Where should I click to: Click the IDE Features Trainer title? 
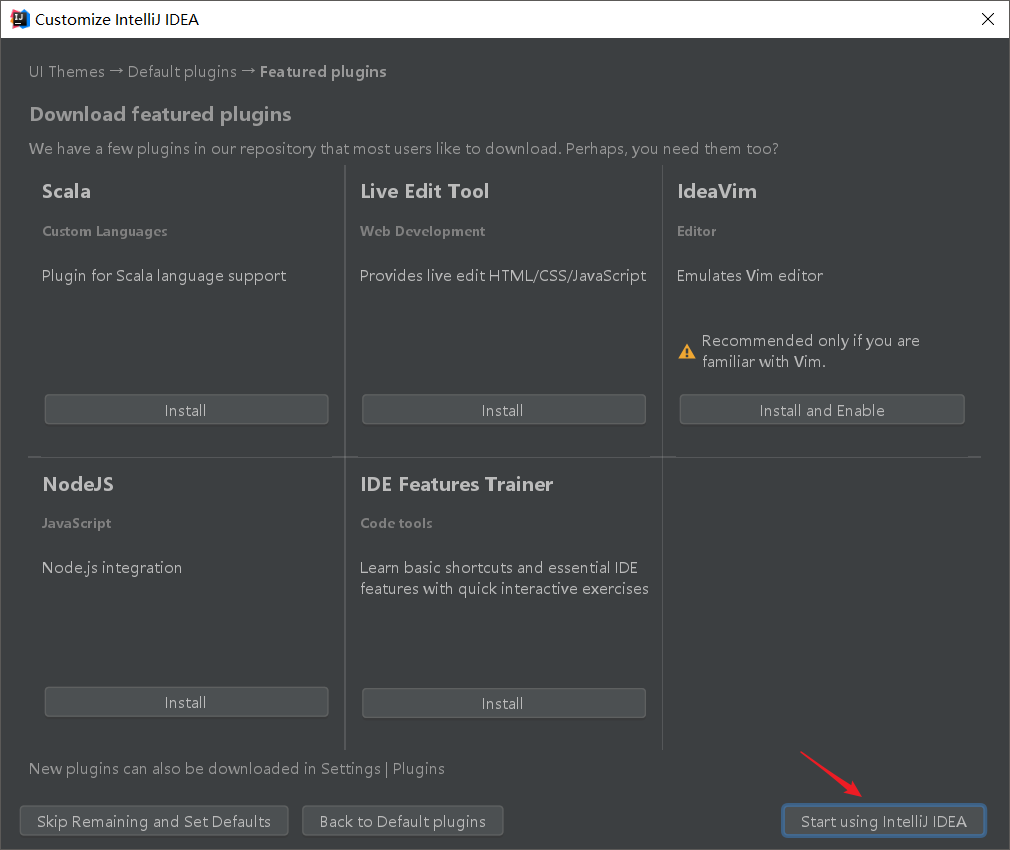(x=457, y=484)
